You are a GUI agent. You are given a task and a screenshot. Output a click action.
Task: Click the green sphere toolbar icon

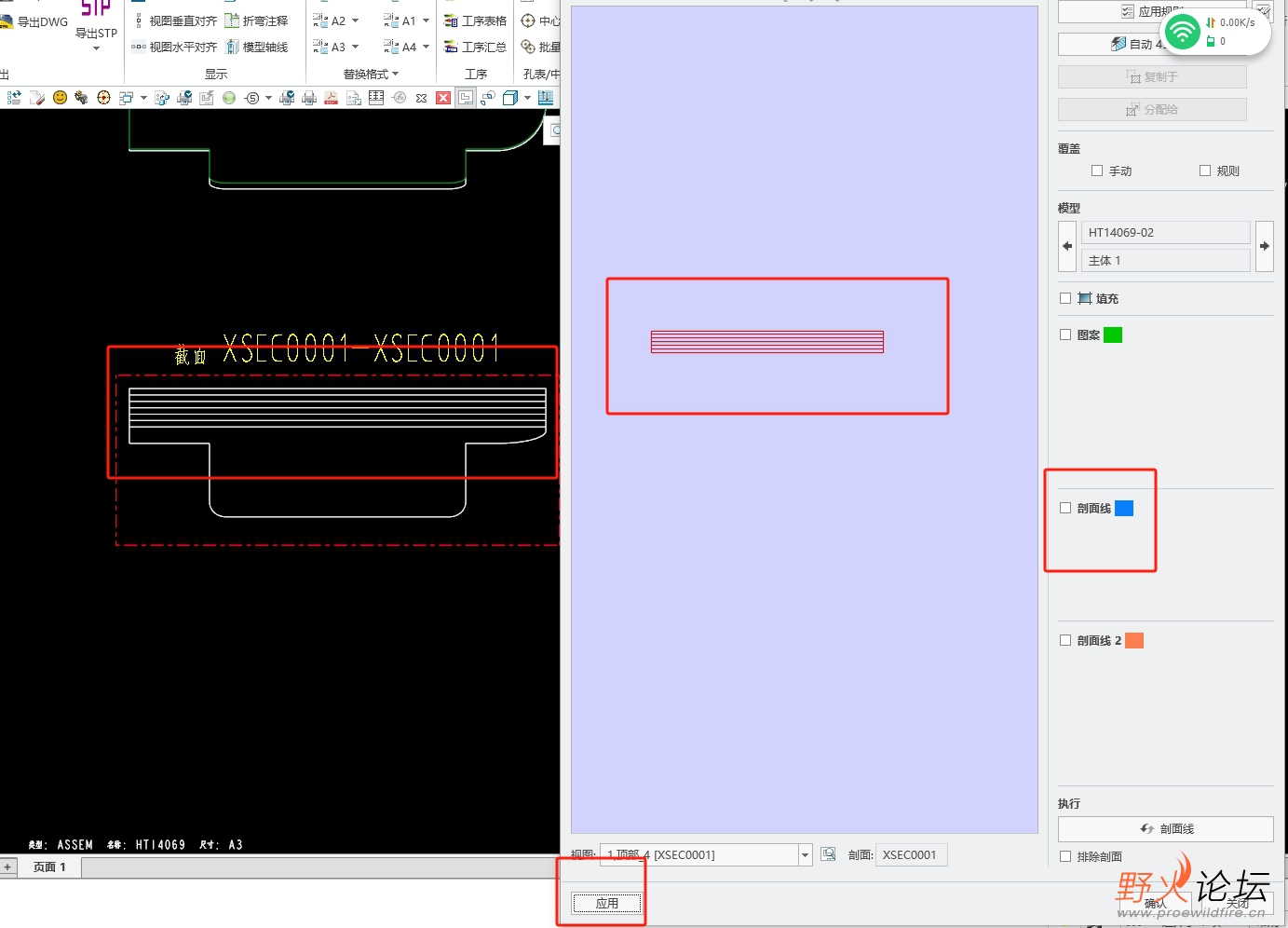click(229, 98)
